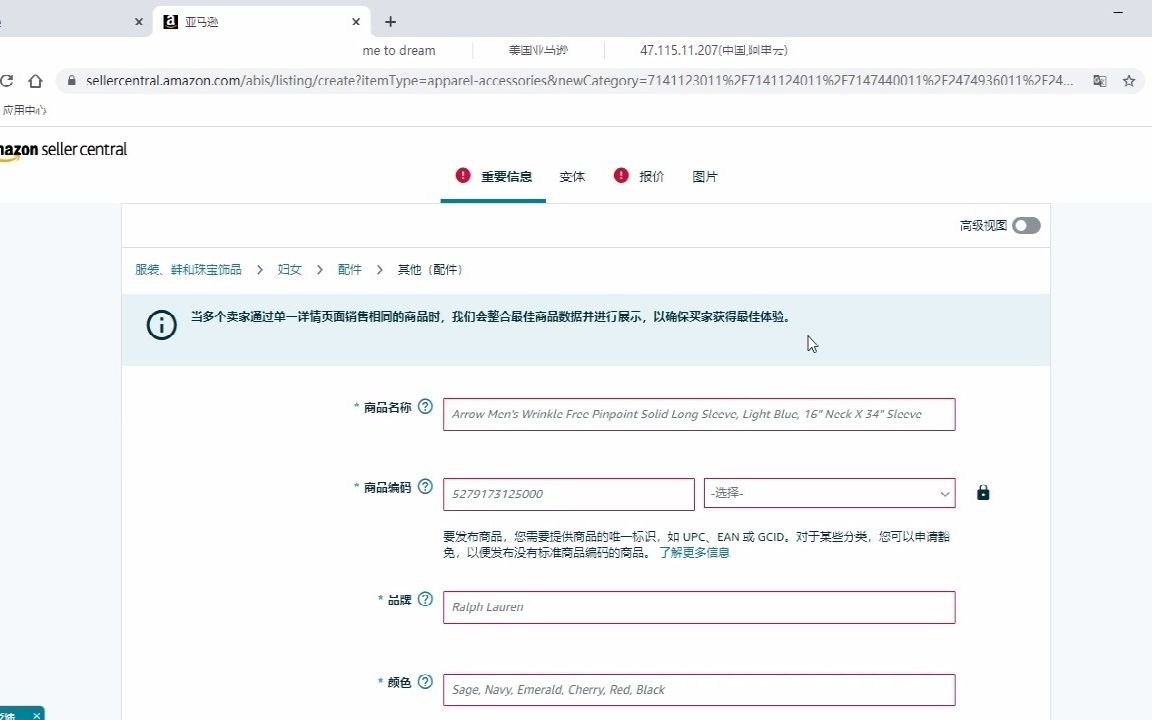The image size is (1152, 720).
Task: Click the red alert icon on 报价 tab
Action: pyautogui.click(x=620, y=175)
